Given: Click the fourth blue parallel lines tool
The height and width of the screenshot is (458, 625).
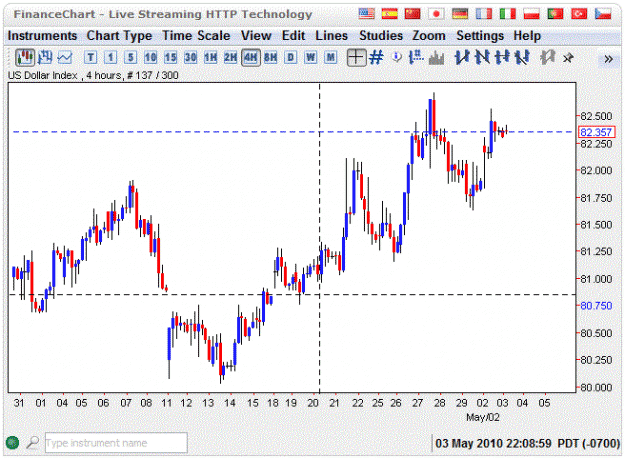Looking at the screenshot, I should point(522,58).
